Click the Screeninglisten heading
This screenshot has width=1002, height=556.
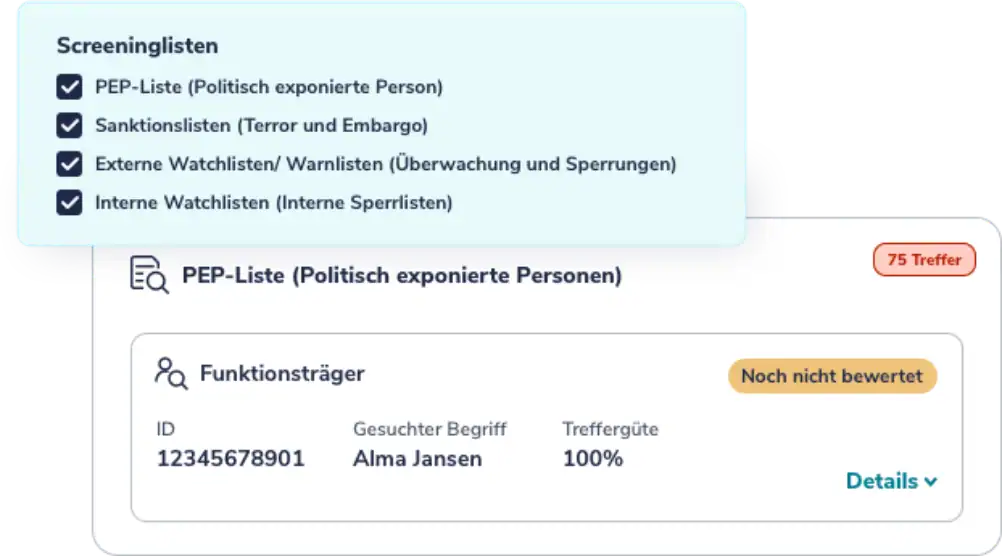click(137, 45)
